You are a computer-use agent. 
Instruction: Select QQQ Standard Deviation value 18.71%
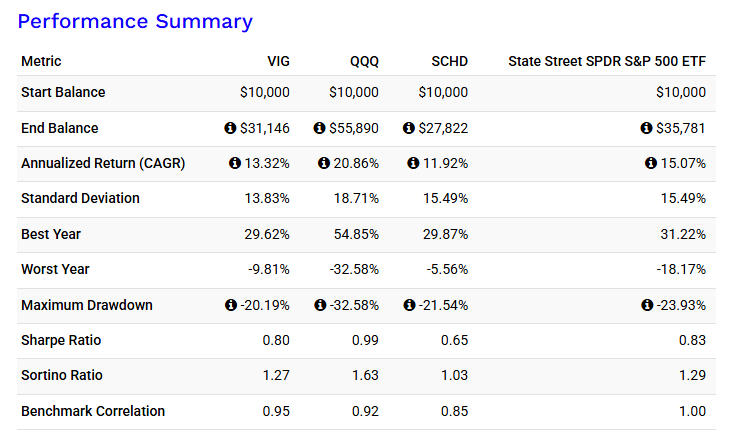[x=356, y=198]
